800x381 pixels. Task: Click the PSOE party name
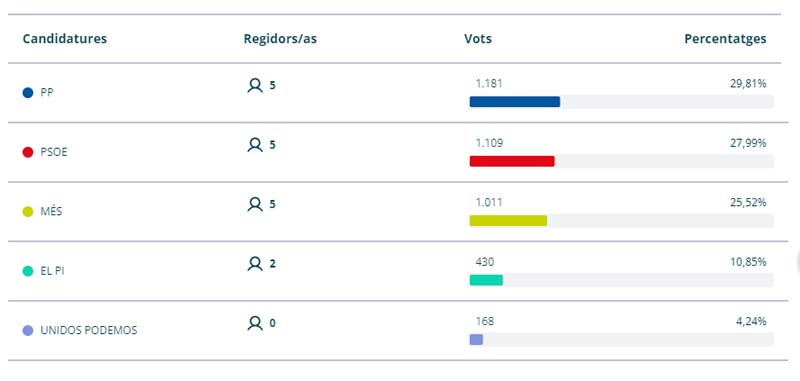(x=54, y=152)
